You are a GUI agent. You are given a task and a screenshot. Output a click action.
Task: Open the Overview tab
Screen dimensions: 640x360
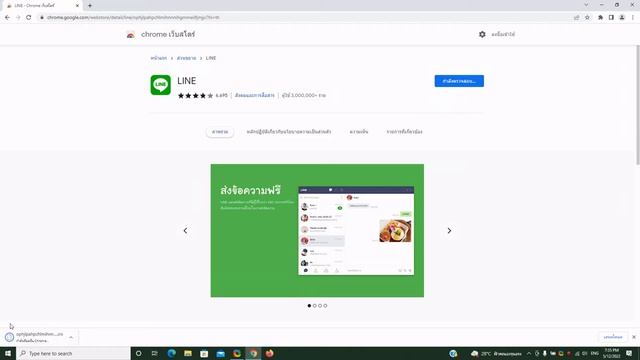pos(220,132)
